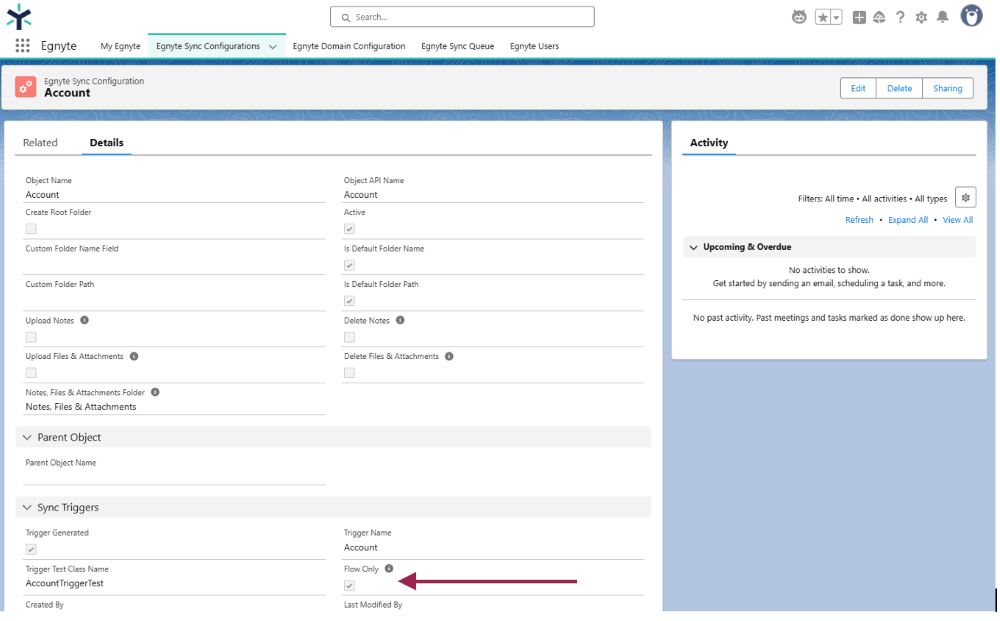This screenshot has height=621, width=1000.
Task: Toggle the Delete Notes checkbox
Action: point(349,337)
